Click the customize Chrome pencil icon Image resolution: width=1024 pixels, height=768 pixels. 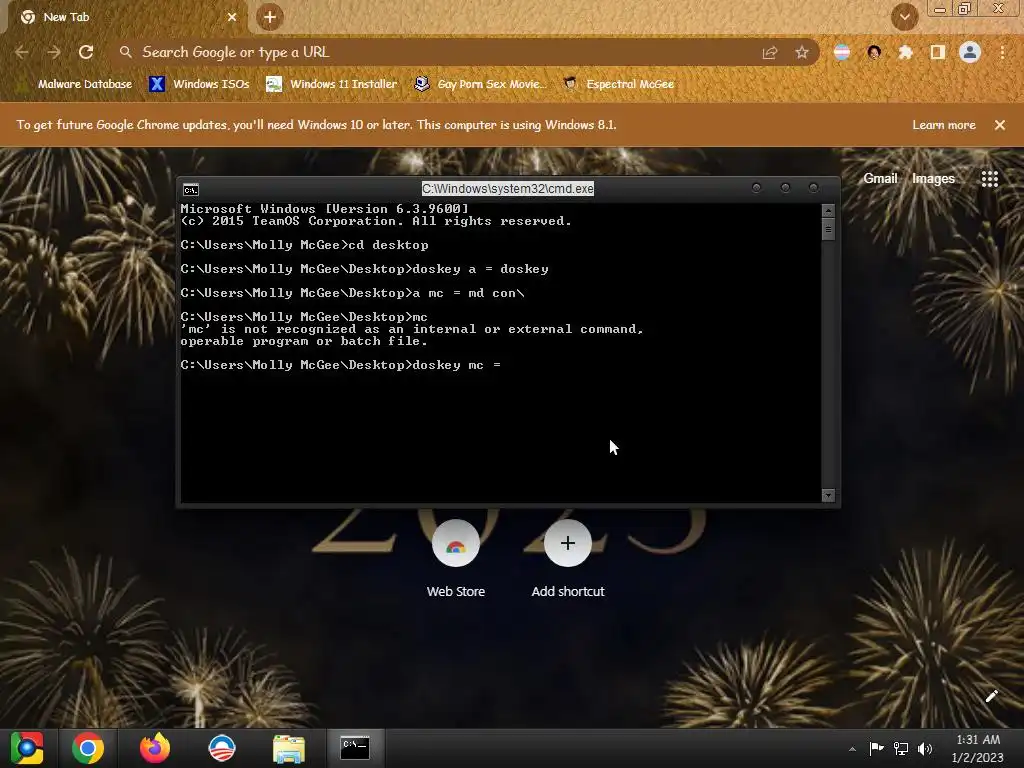(x=991, y=696)
